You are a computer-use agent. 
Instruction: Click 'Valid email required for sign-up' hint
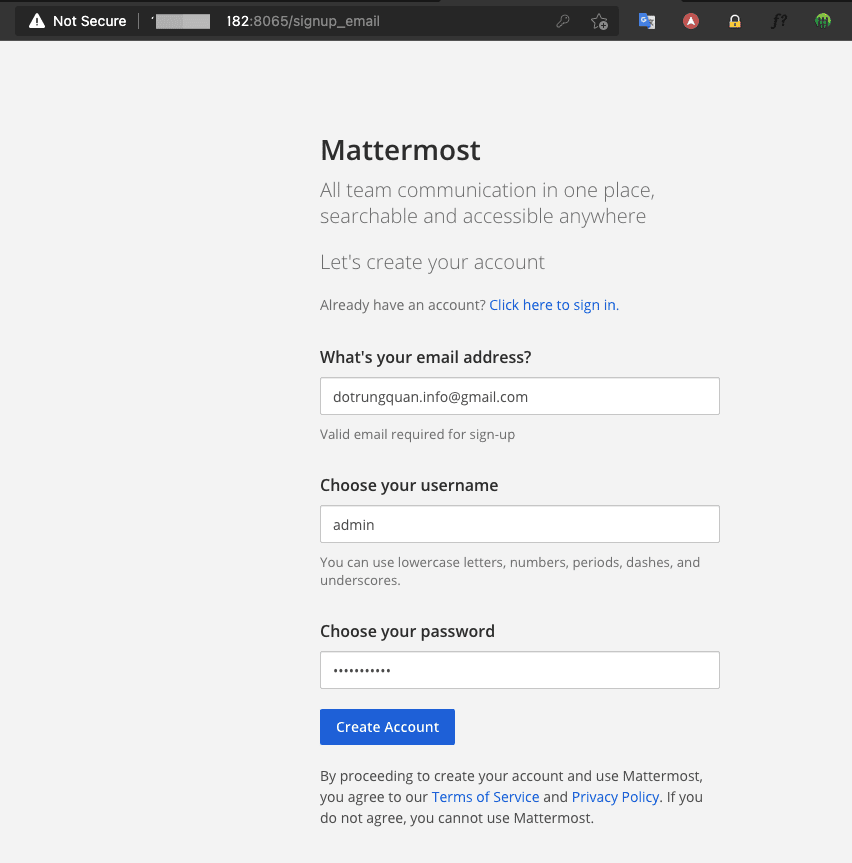418,434
